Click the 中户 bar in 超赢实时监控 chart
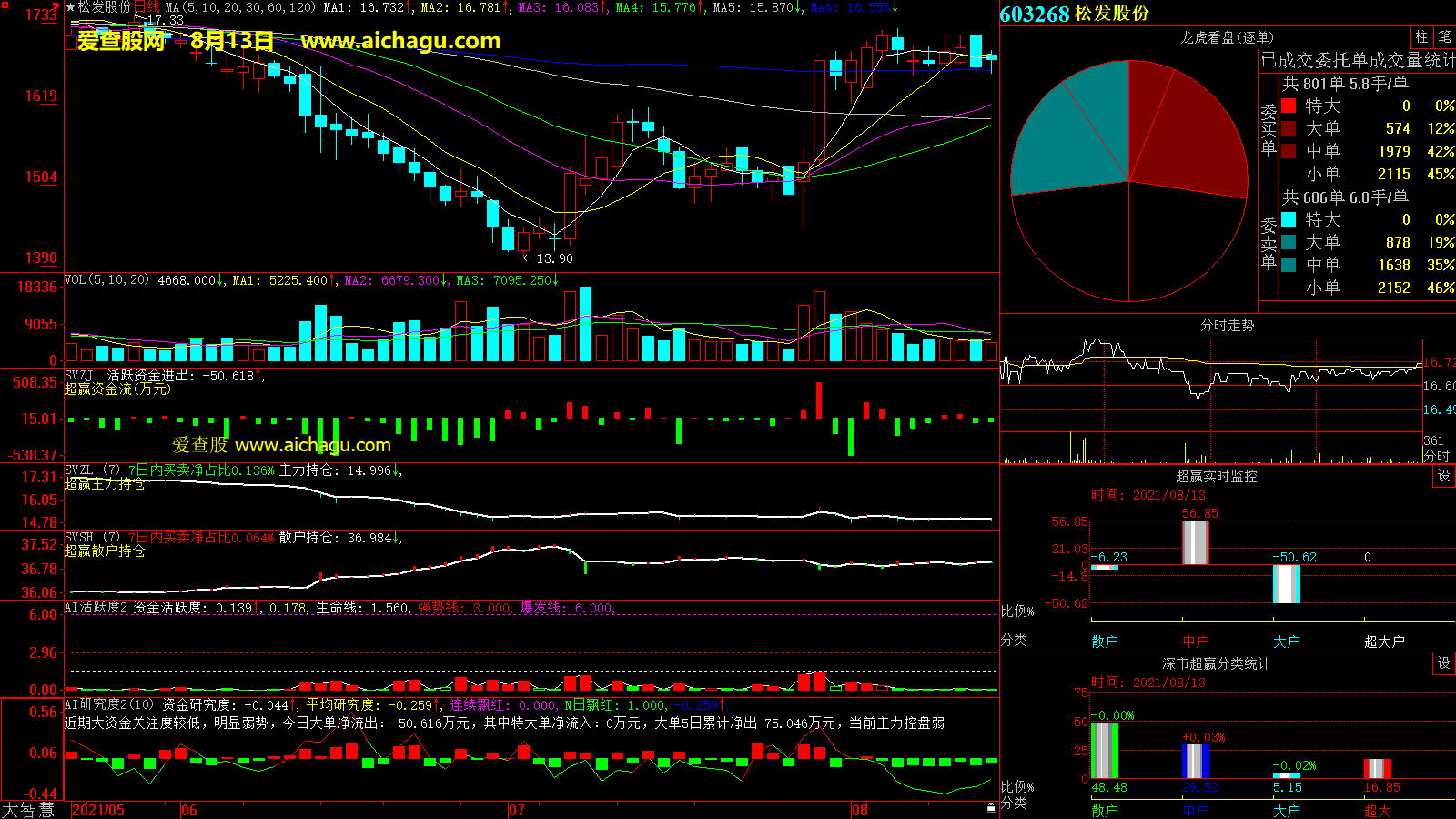The height and width of the screenshot is (819, 1456). pyautogui.click(x=1195, y=542)
